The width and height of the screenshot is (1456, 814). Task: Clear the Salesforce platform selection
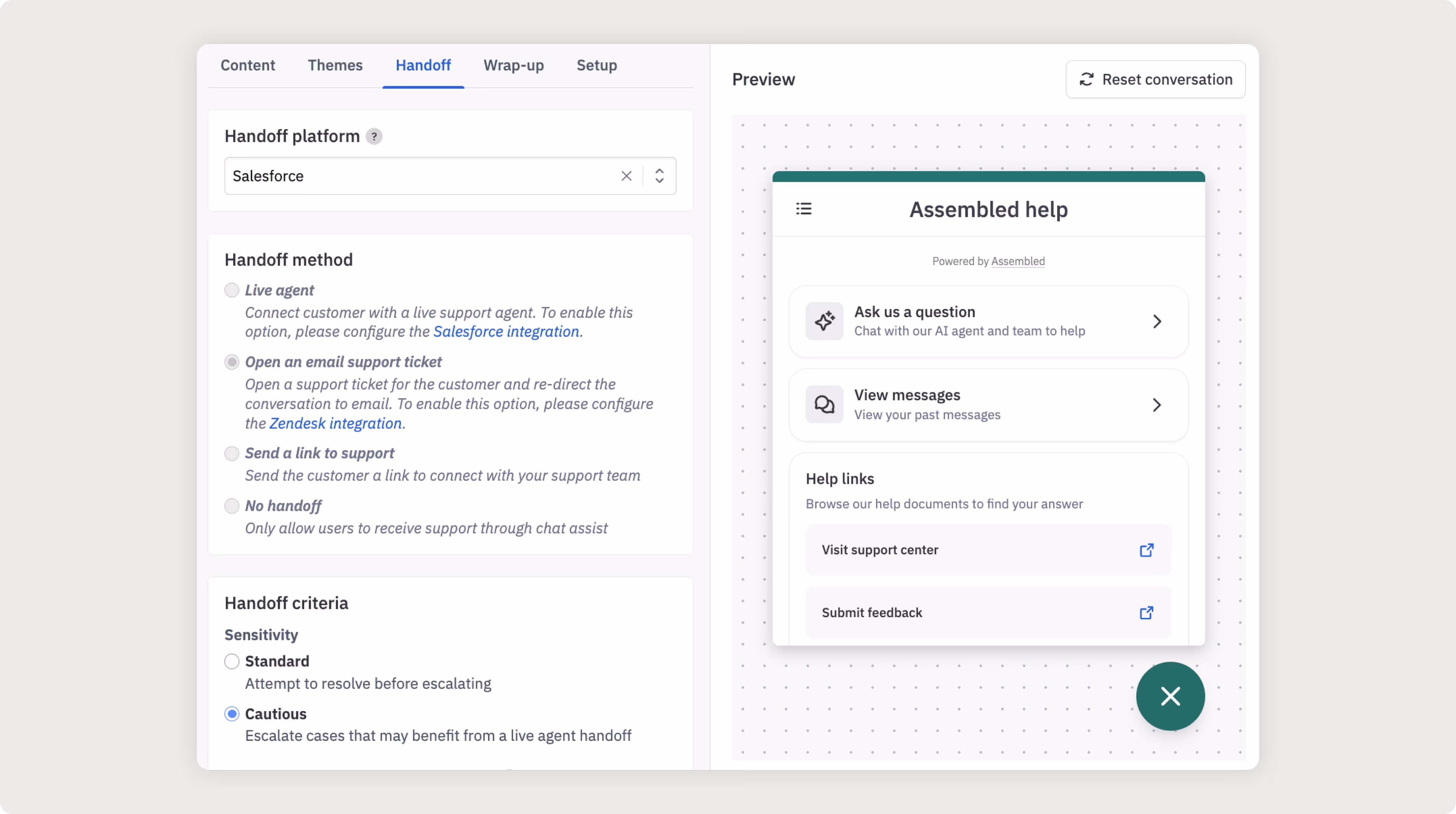626,176
